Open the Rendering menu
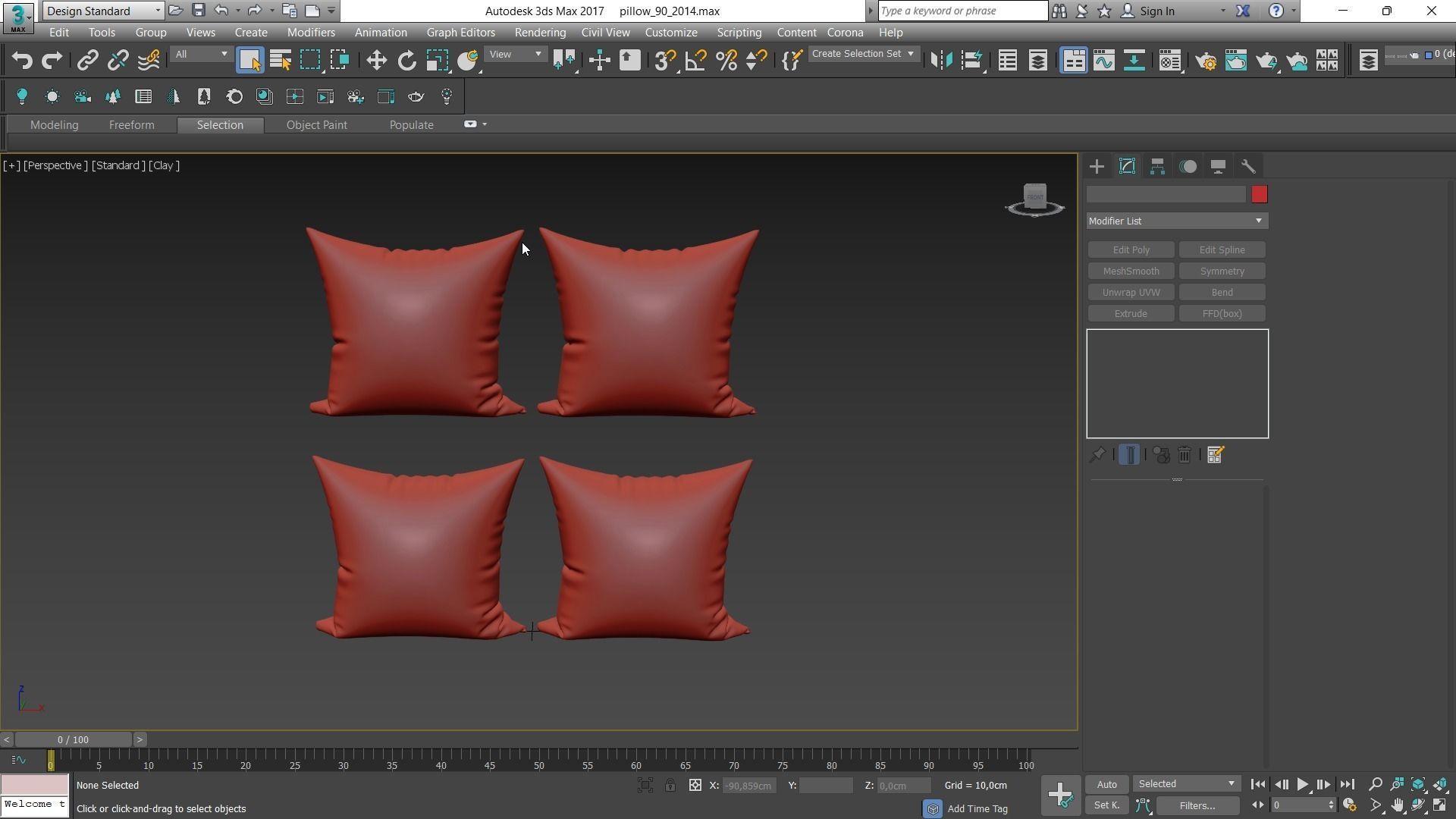1456x819 pixels. [x=540, y=33]
